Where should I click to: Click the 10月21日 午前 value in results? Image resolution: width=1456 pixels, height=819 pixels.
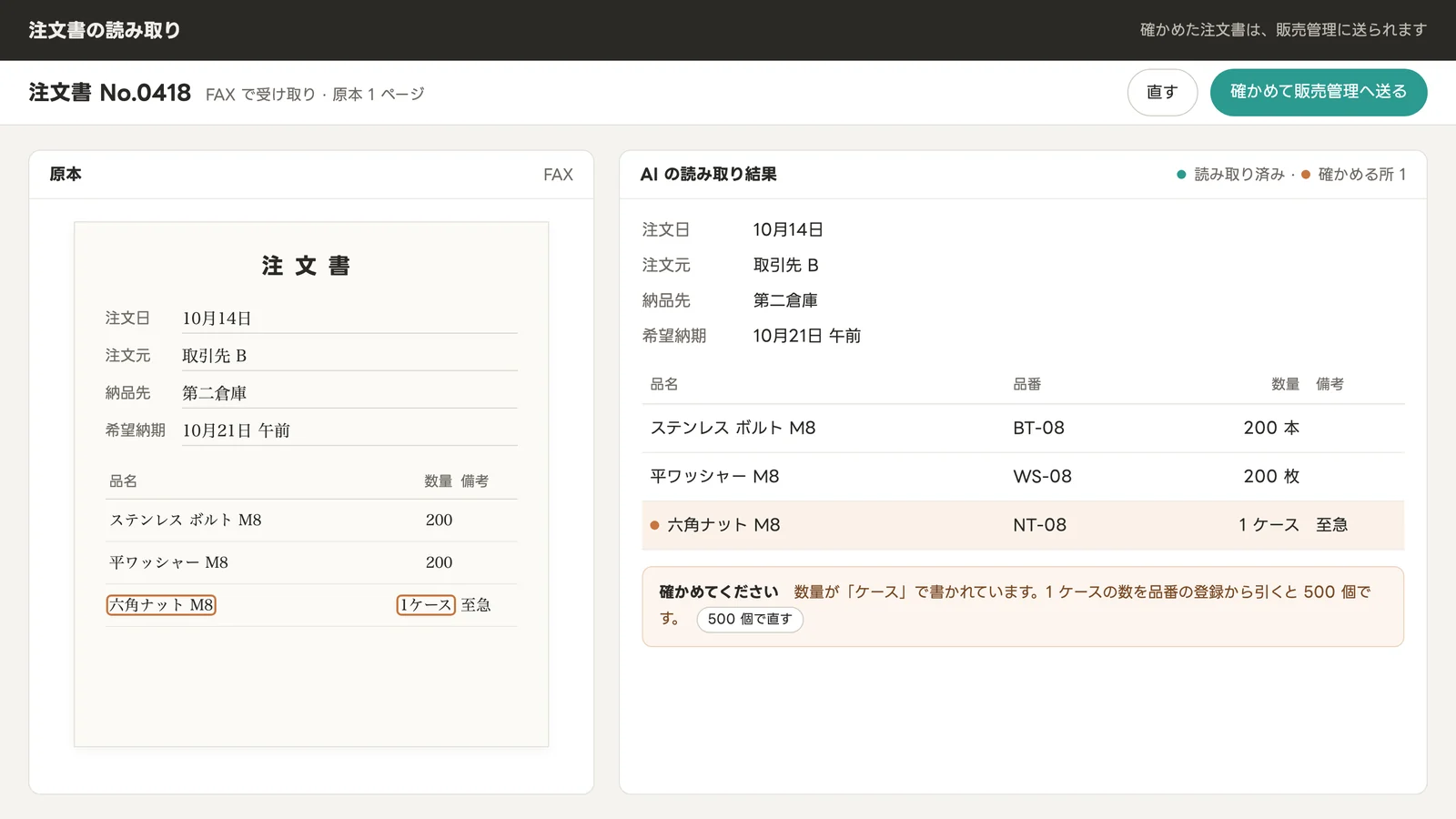coord(807,336)
